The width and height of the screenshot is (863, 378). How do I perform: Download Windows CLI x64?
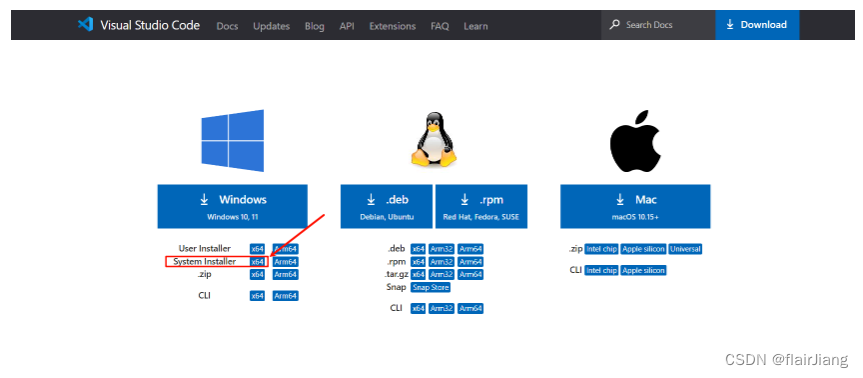point(257,296)
